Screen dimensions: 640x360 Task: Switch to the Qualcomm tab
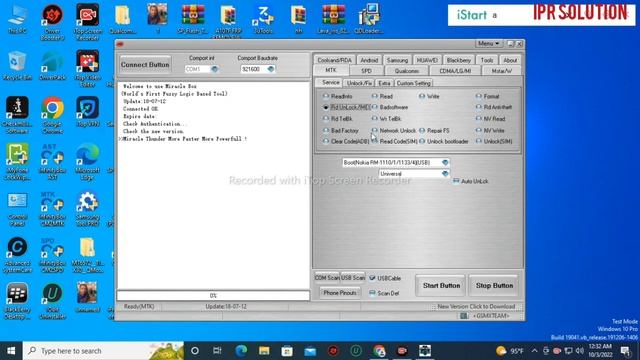(x=407, y=71)
